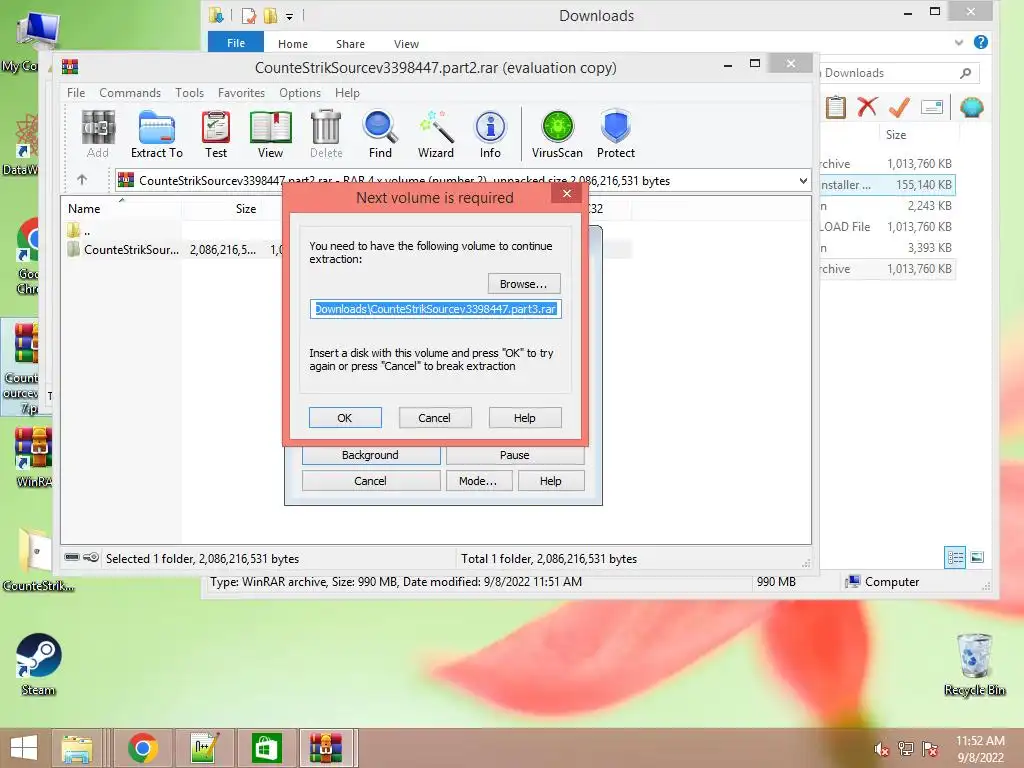The height and width of the screenshot is (768, 1024).
Task: Expand the Downloads ribbon chevron
Action: [x=959, y=42]
